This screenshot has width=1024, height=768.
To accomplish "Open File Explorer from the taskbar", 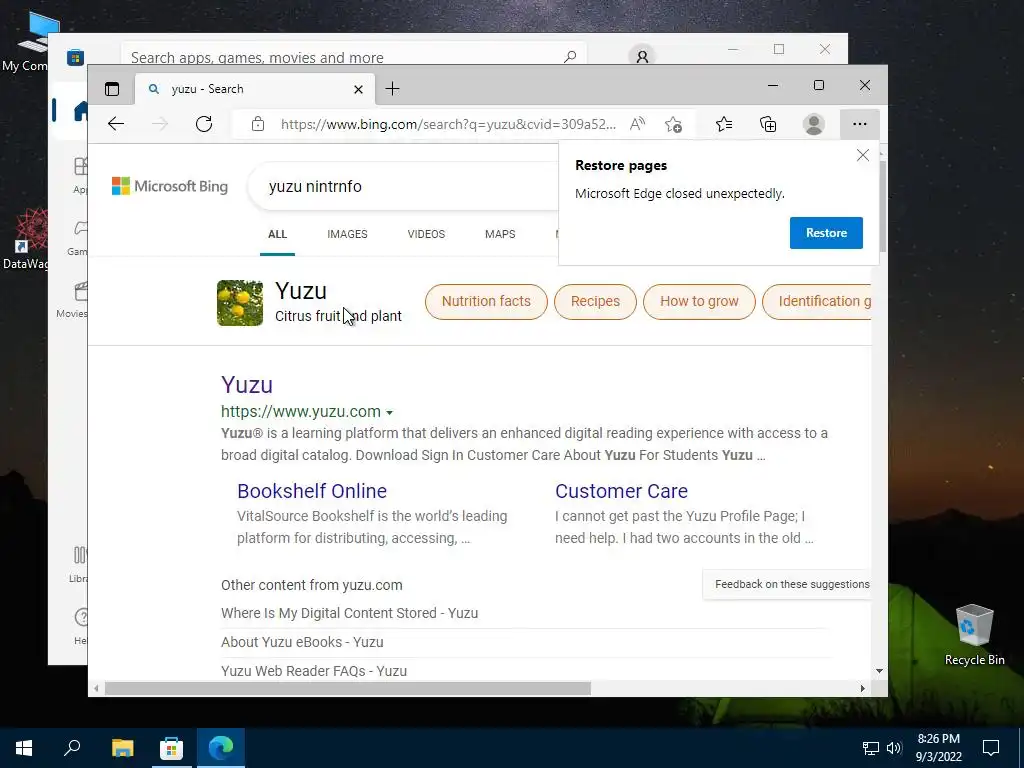I will tap(122, 748).
